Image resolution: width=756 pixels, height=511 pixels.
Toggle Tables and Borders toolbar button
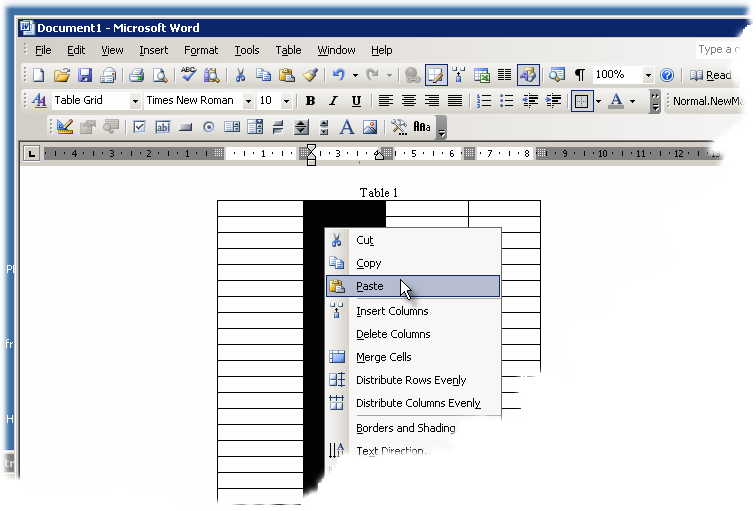436,75
